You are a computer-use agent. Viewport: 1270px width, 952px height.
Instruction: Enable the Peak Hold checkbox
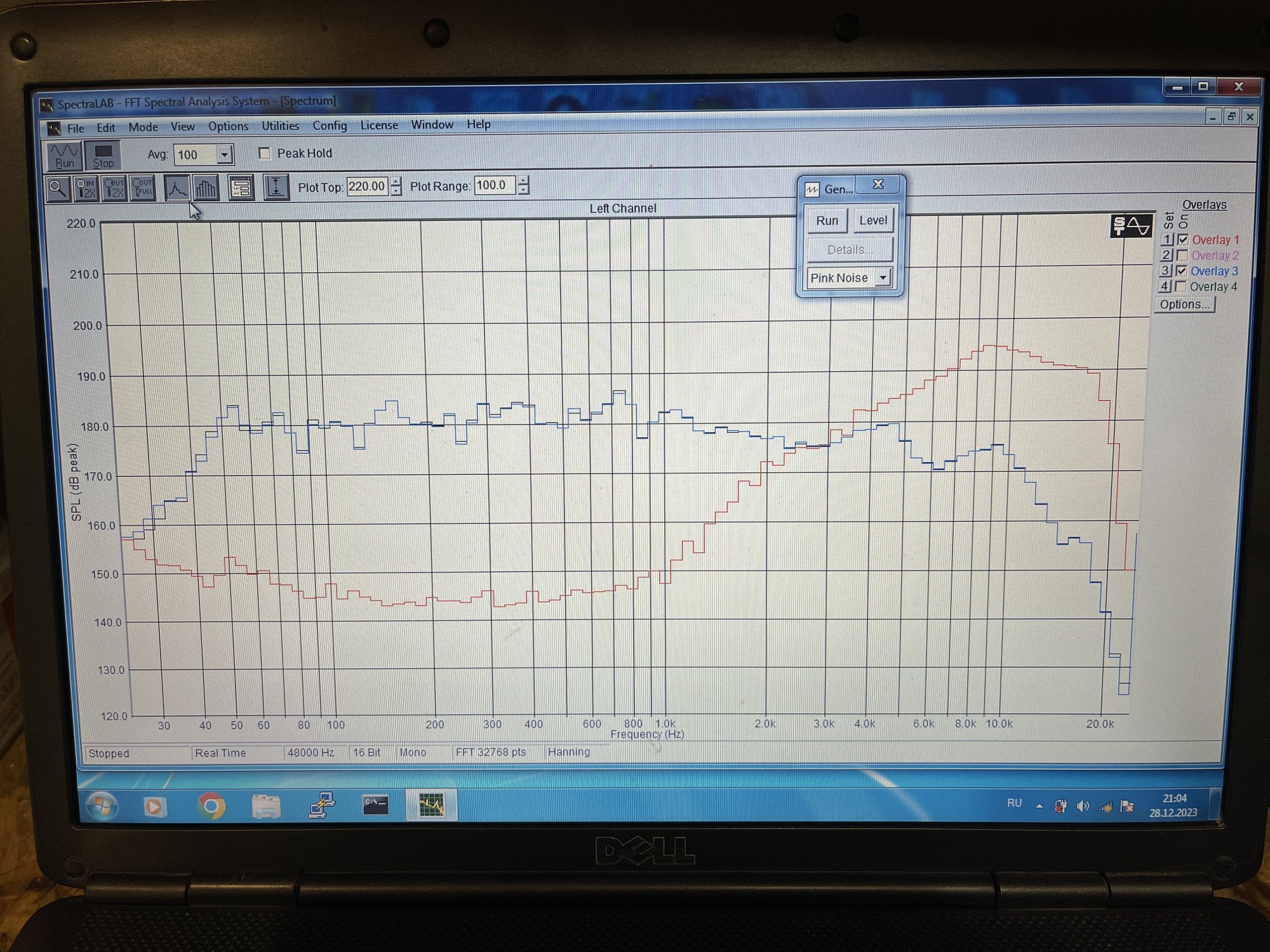pyautogui.click(x=265, y=154)
